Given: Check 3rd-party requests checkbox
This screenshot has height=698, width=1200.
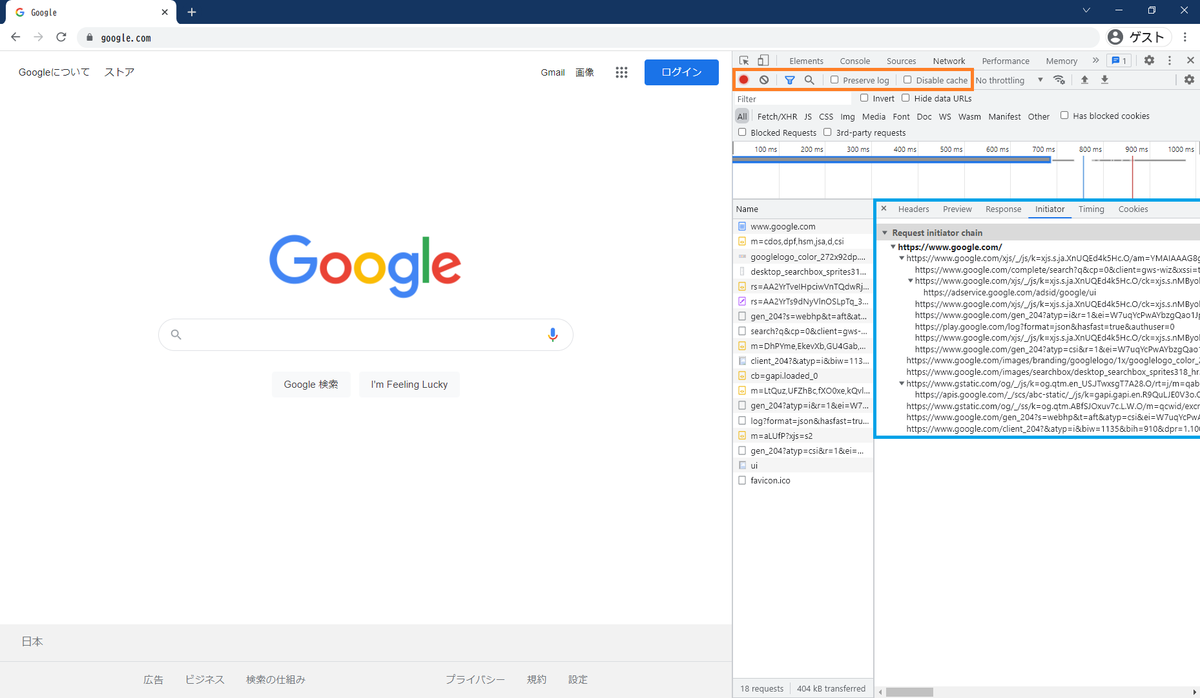Looking at the screenshot, I should (x=828, y=132).
